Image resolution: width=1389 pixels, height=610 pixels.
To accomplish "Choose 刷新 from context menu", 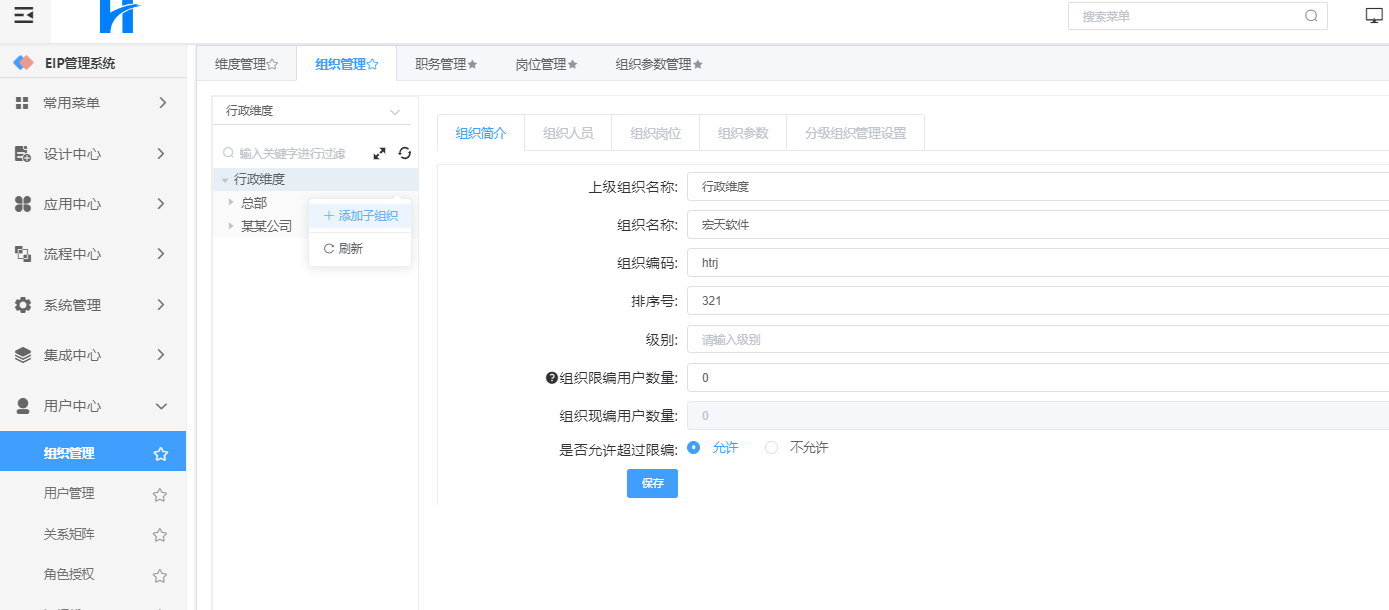I will pos(360,248).
